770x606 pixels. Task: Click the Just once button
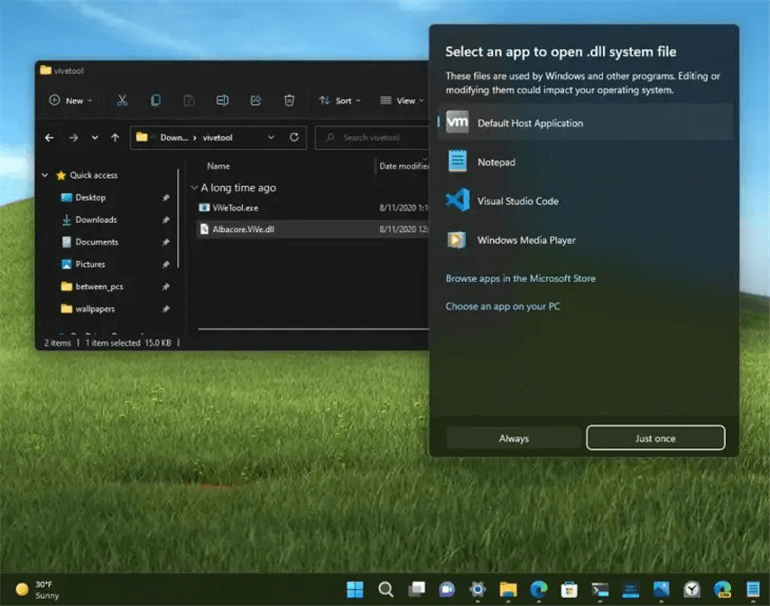656,438
